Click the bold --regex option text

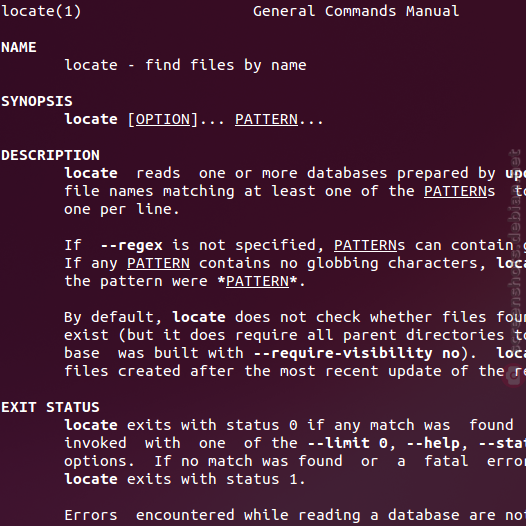tap(132, 246)
